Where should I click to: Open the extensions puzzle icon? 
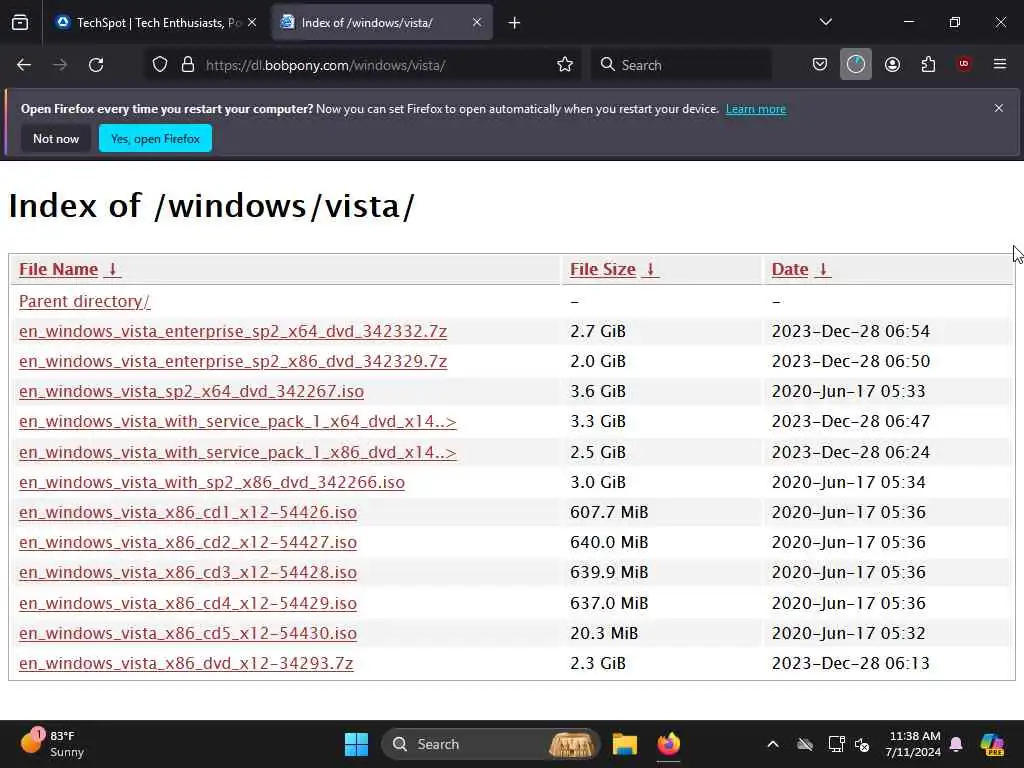coord(928,65)
